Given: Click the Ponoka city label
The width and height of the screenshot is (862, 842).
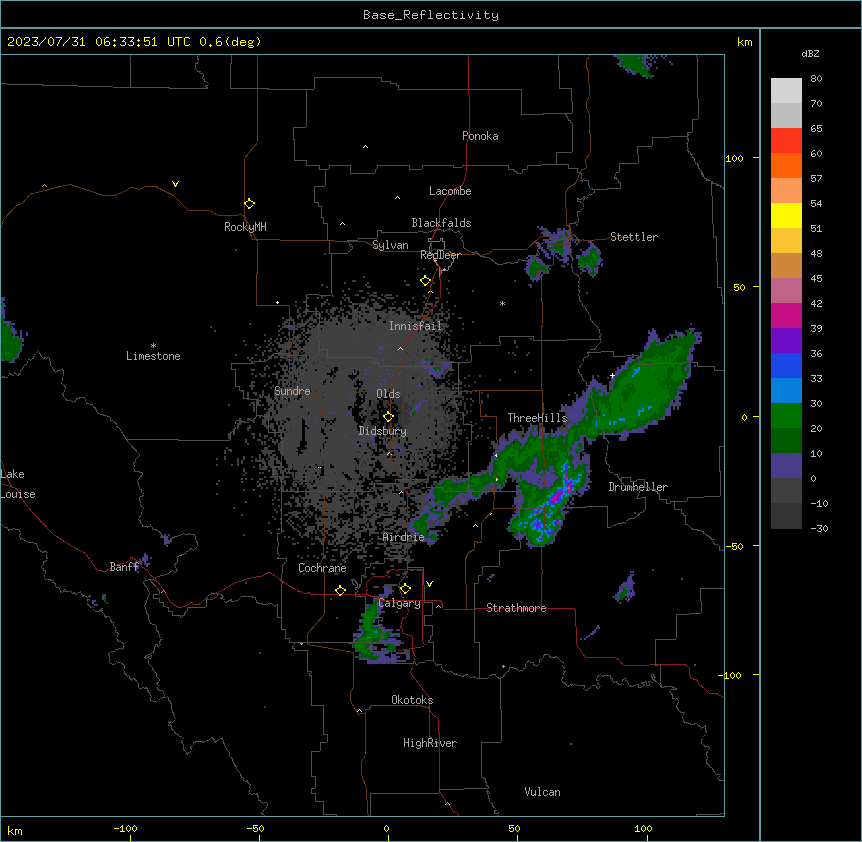Looking at the screenshot, I should 480,136.
